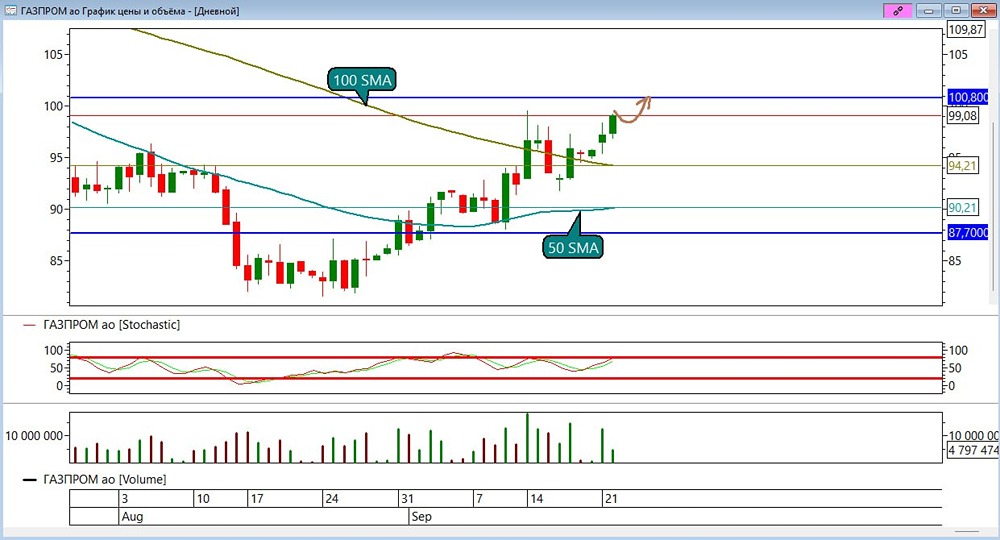The image size is (1000, 540).
Task: Click date 17 on the time axis
Action: [x=256, y=499]
